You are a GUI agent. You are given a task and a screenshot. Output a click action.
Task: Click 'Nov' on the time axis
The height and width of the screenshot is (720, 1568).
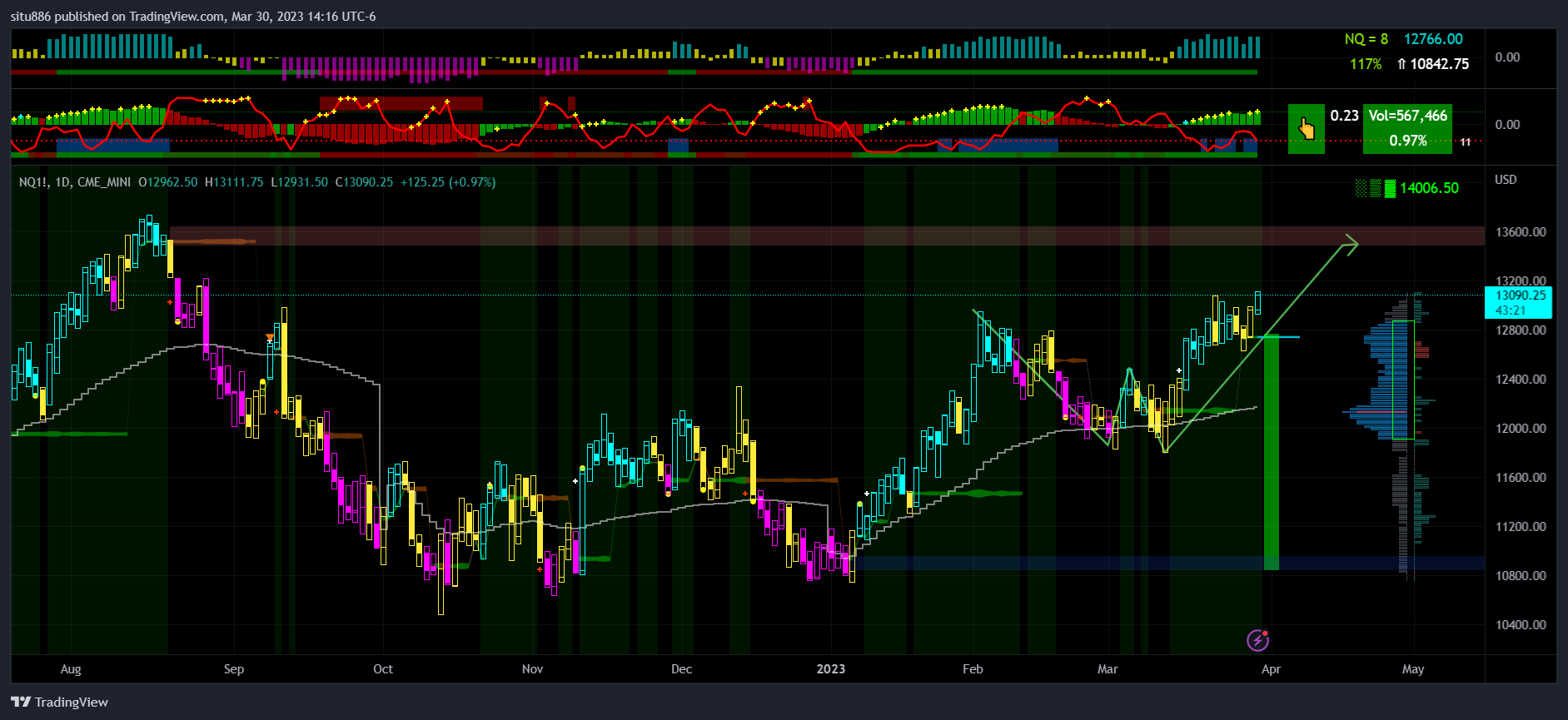tap(532, 669)
